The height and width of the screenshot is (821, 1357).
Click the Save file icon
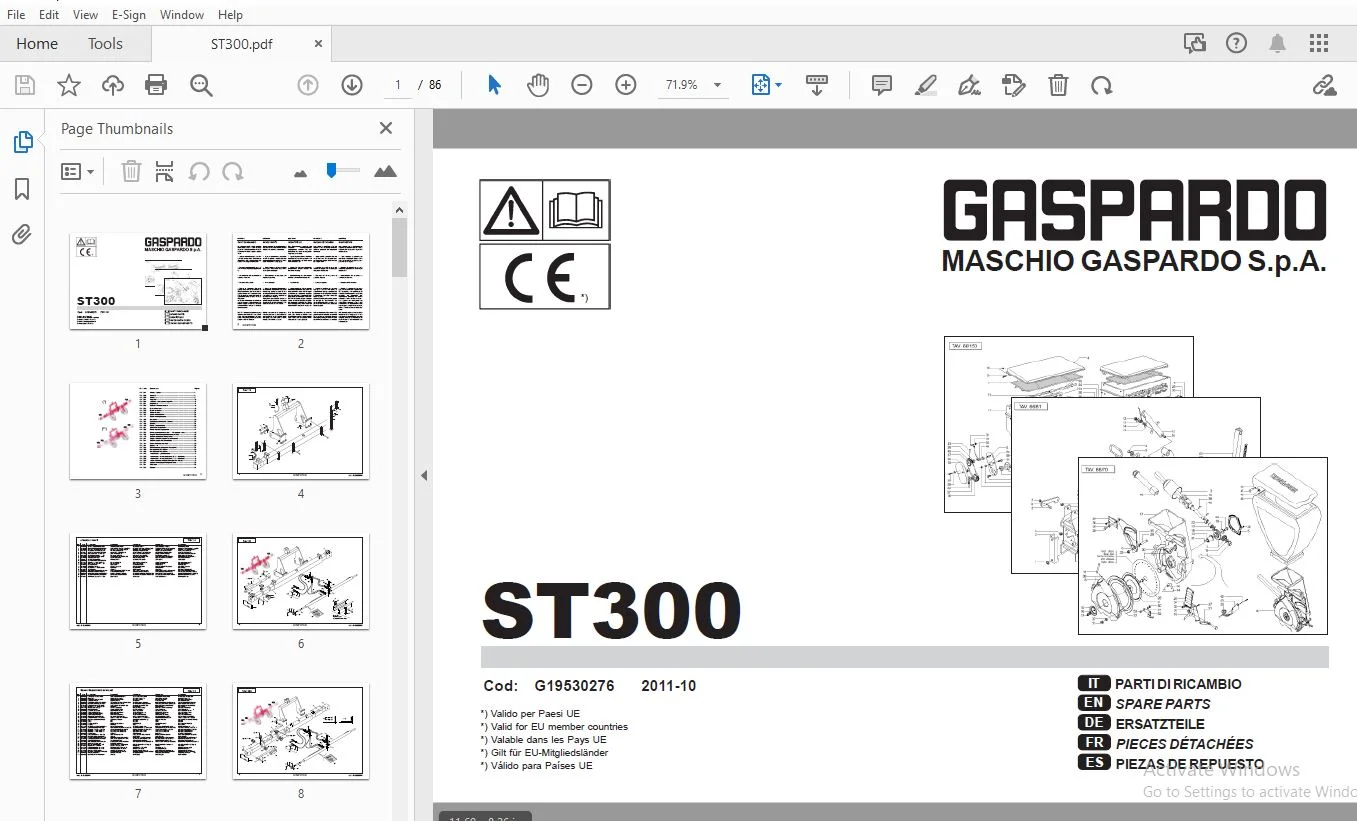click(24, 86)
